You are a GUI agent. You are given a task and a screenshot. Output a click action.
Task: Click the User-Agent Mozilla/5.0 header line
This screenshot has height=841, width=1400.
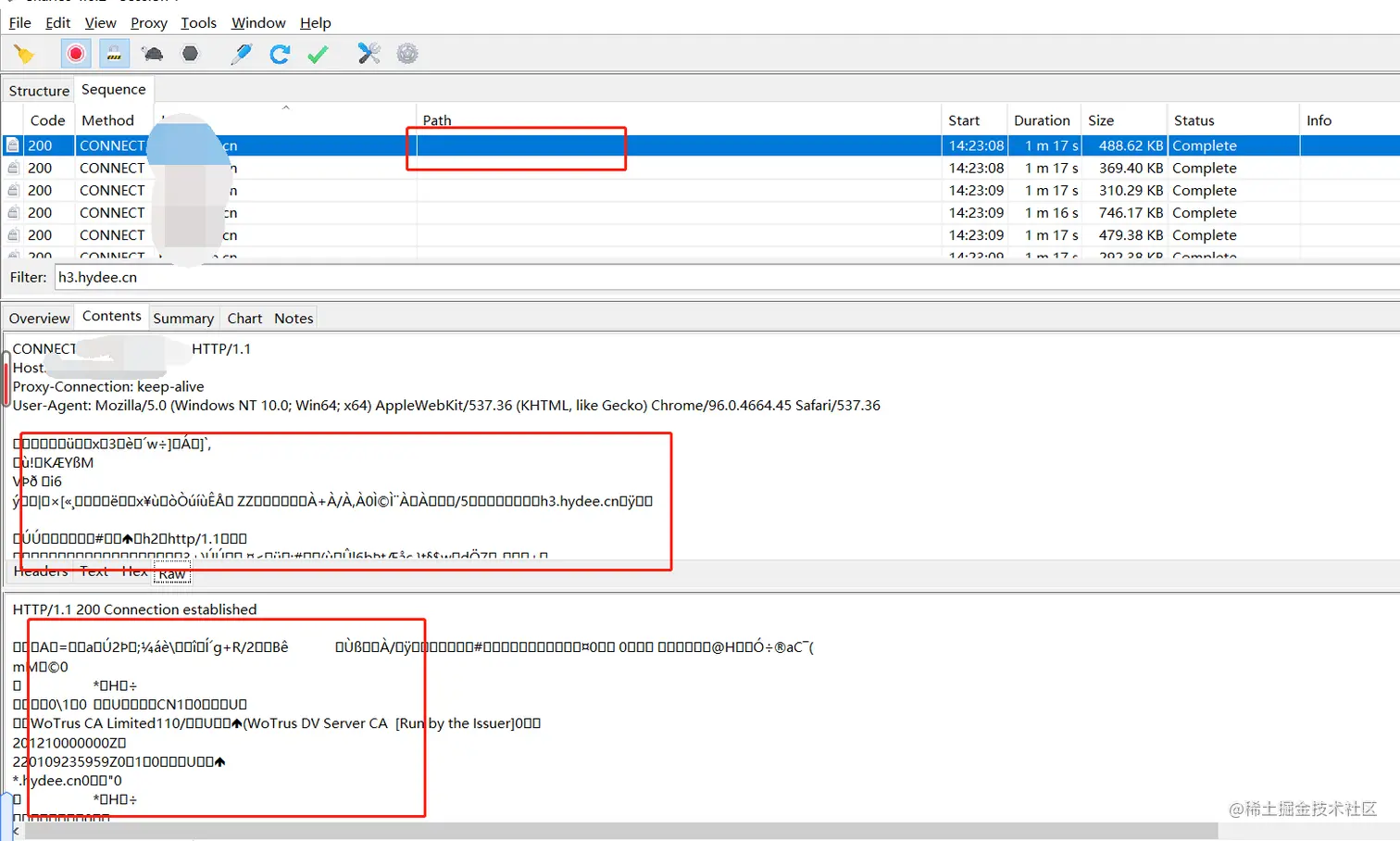446,405
